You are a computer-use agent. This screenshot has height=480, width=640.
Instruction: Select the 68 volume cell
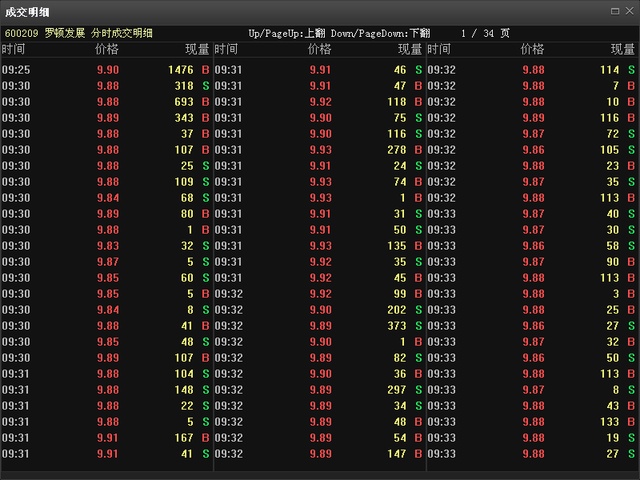click(187, 198)
